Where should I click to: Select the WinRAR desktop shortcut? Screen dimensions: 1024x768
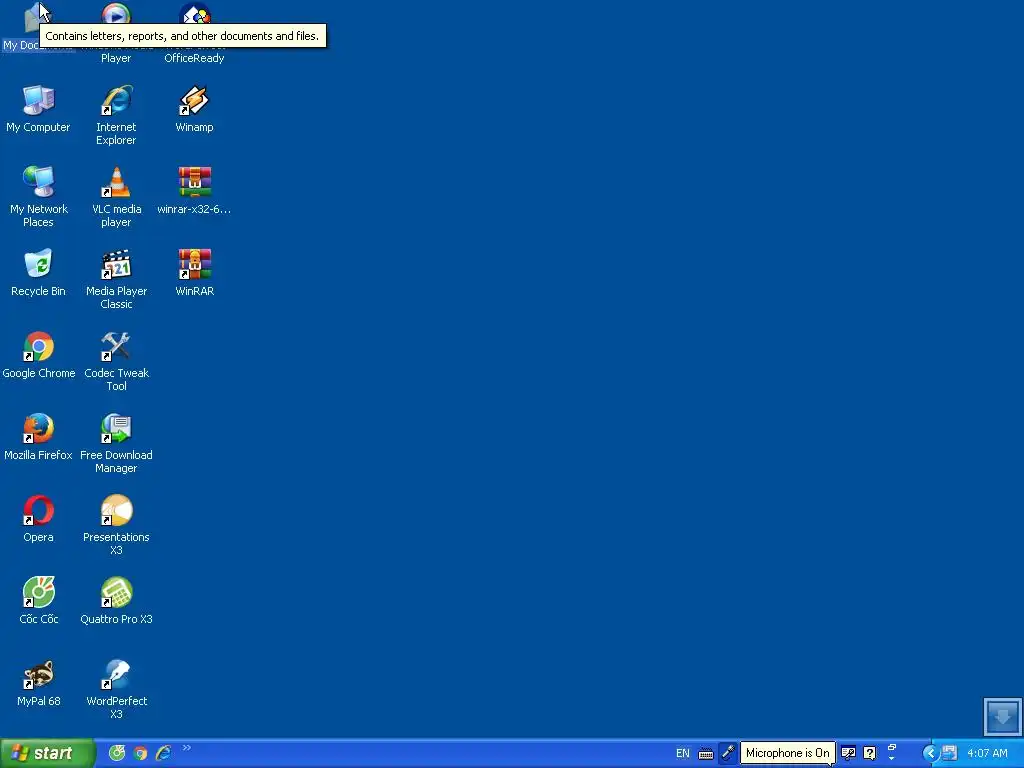(x=194, y=272)
